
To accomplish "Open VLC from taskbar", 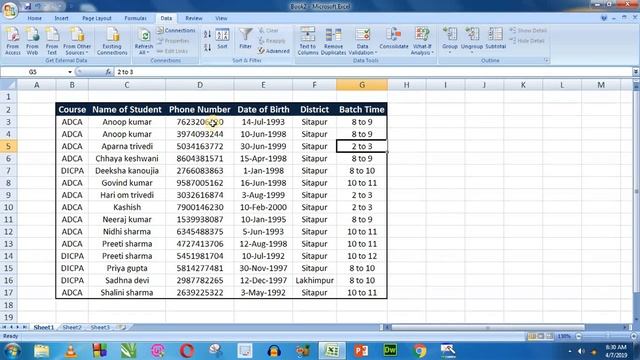I will point(71,351).
